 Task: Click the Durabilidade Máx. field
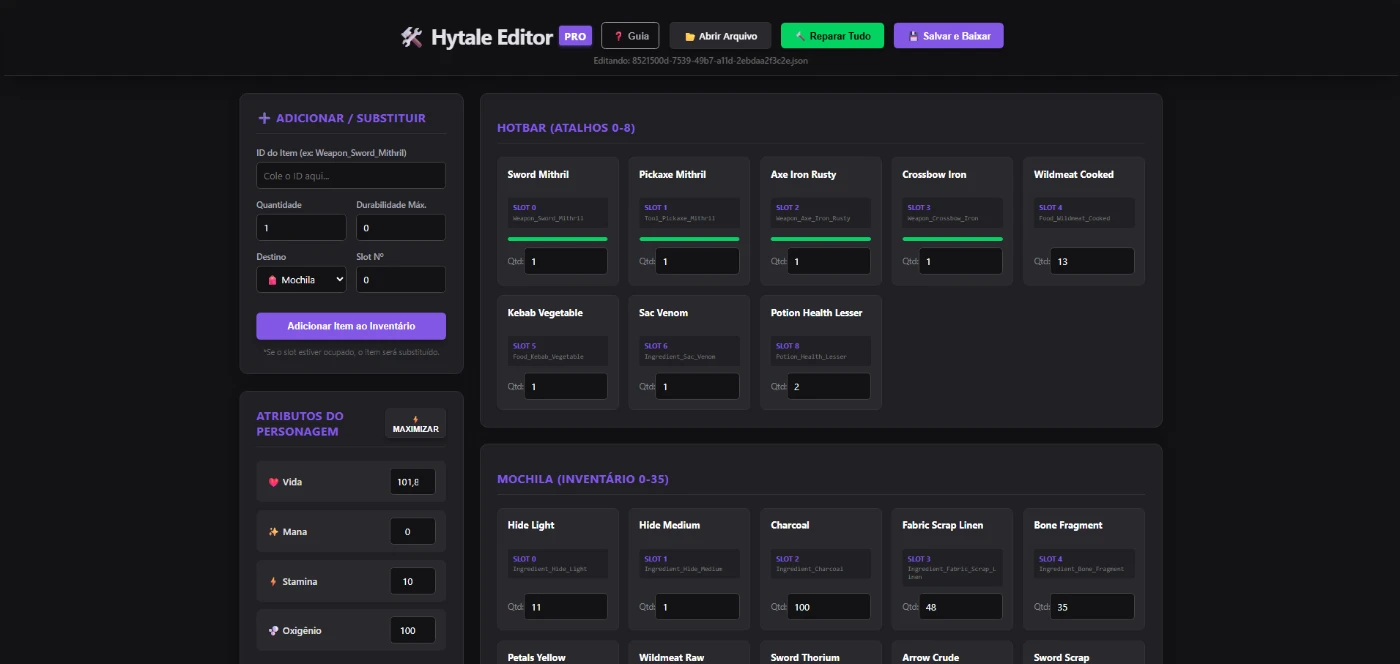click(x=400, y=228)
